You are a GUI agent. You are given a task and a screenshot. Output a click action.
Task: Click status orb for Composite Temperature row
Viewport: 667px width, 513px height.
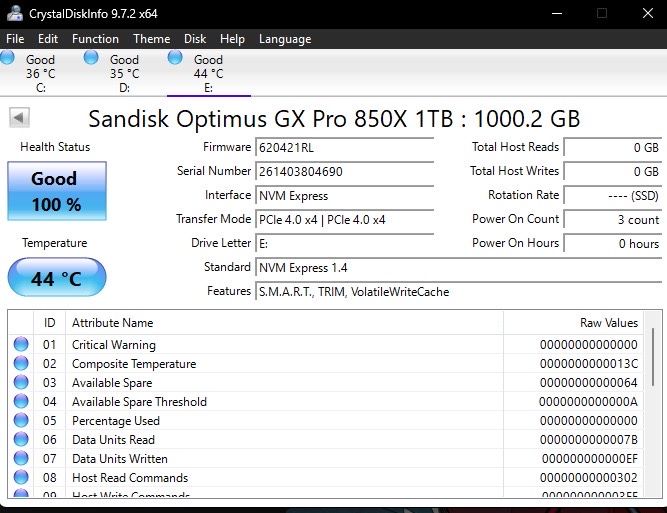tap(21, 363)
